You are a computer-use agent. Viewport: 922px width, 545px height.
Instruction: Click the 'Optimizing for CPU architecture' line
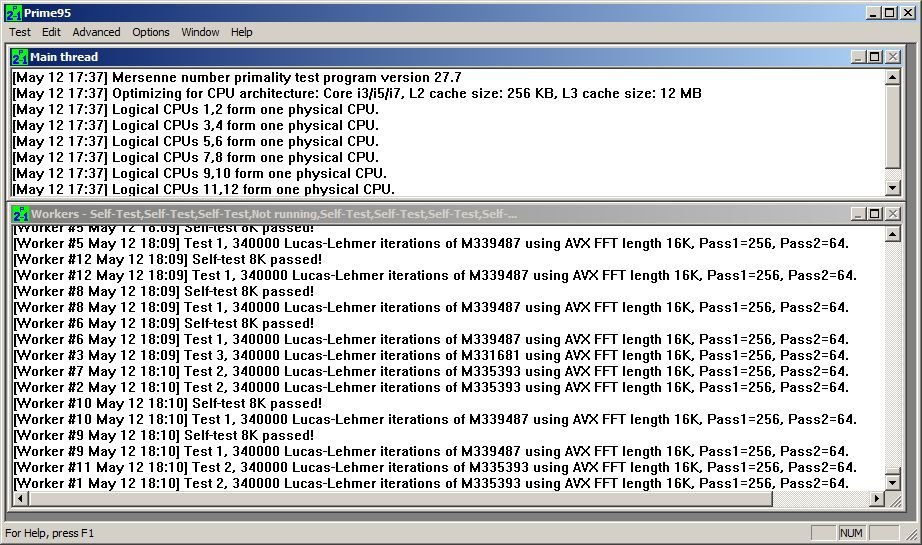pyautogui.click(x=357, y=93)
